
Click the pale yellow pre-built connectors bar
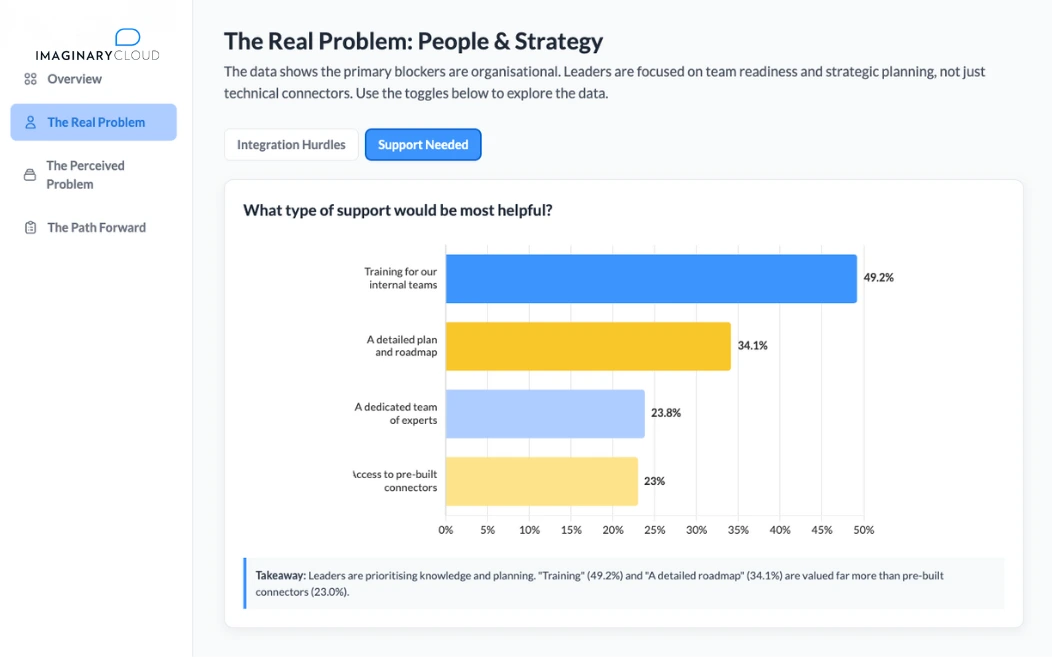(540, 481)
